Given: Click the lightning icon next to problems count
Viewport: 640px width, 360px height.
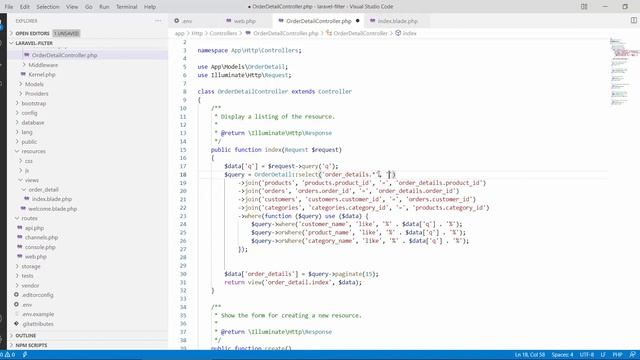Looking at the screenshot, I should (x=25, y=355).
